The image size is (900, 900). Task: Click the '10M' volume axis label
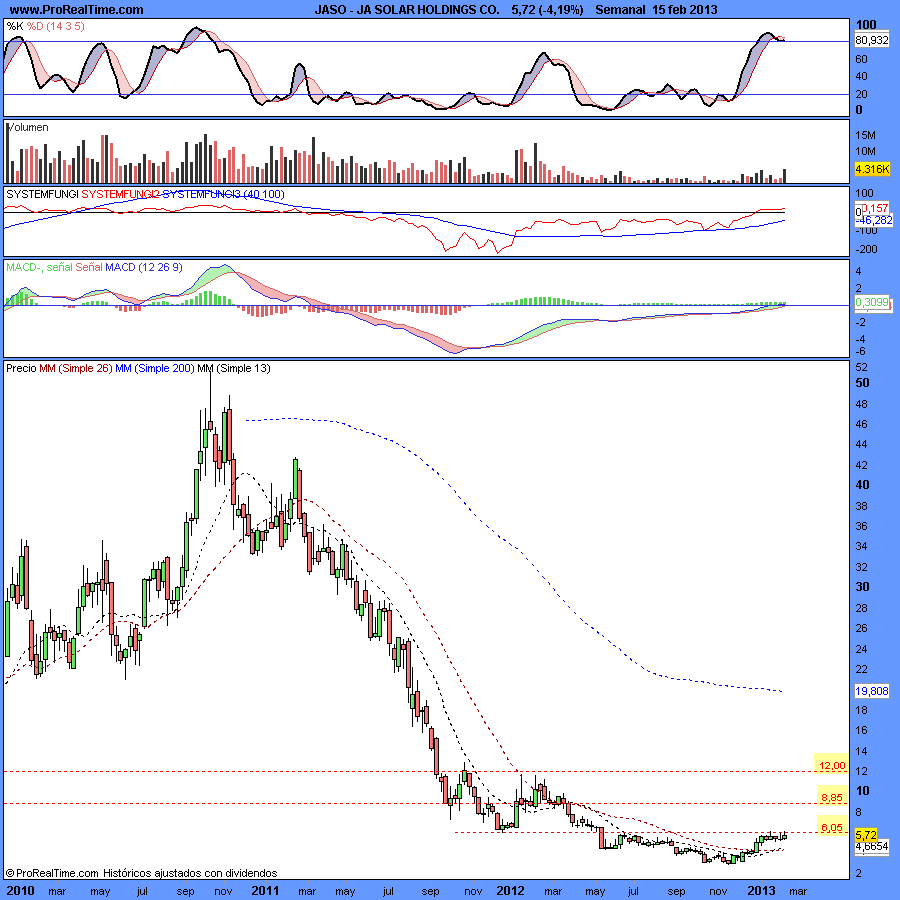point(866,151)
